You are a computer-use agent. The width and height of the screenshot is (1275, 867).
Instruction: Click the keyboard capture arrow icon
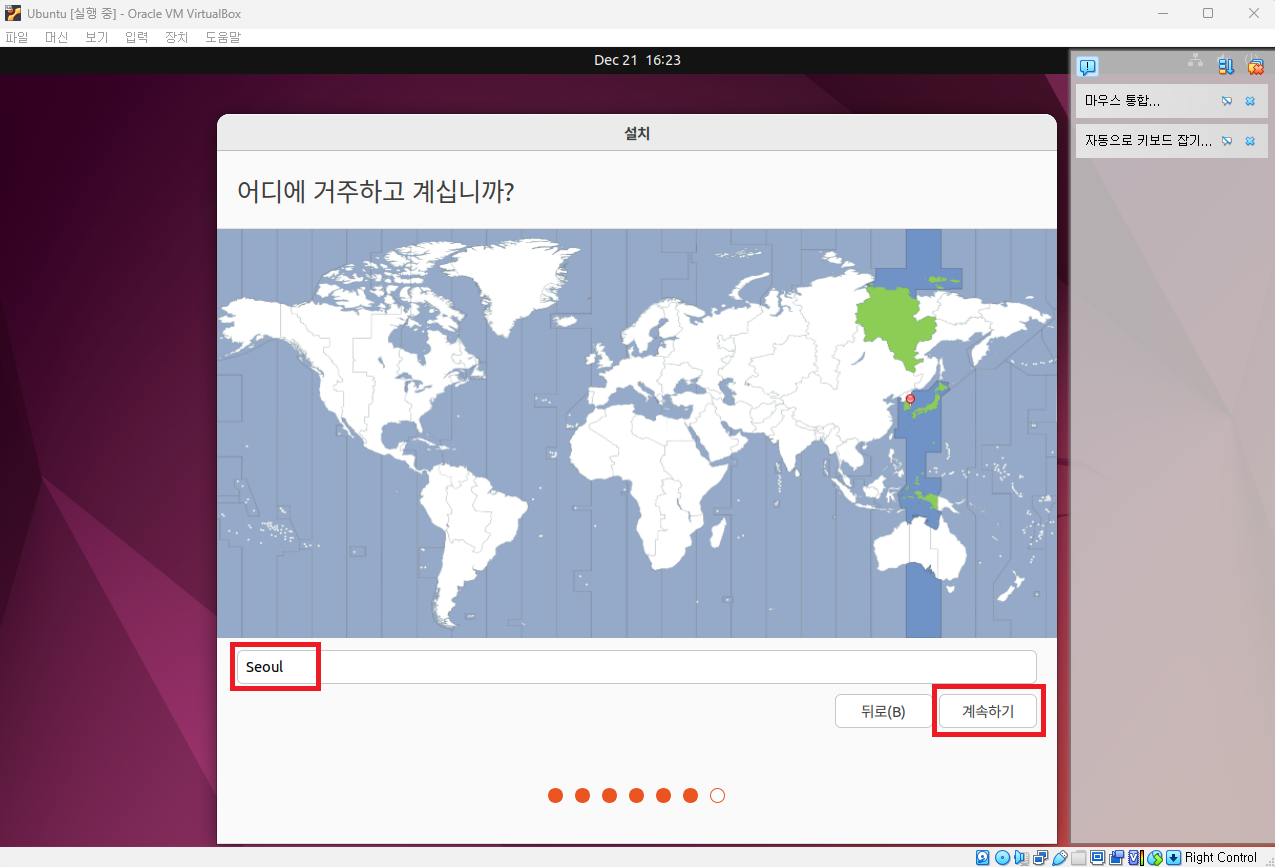click(x=1173, y=857)
